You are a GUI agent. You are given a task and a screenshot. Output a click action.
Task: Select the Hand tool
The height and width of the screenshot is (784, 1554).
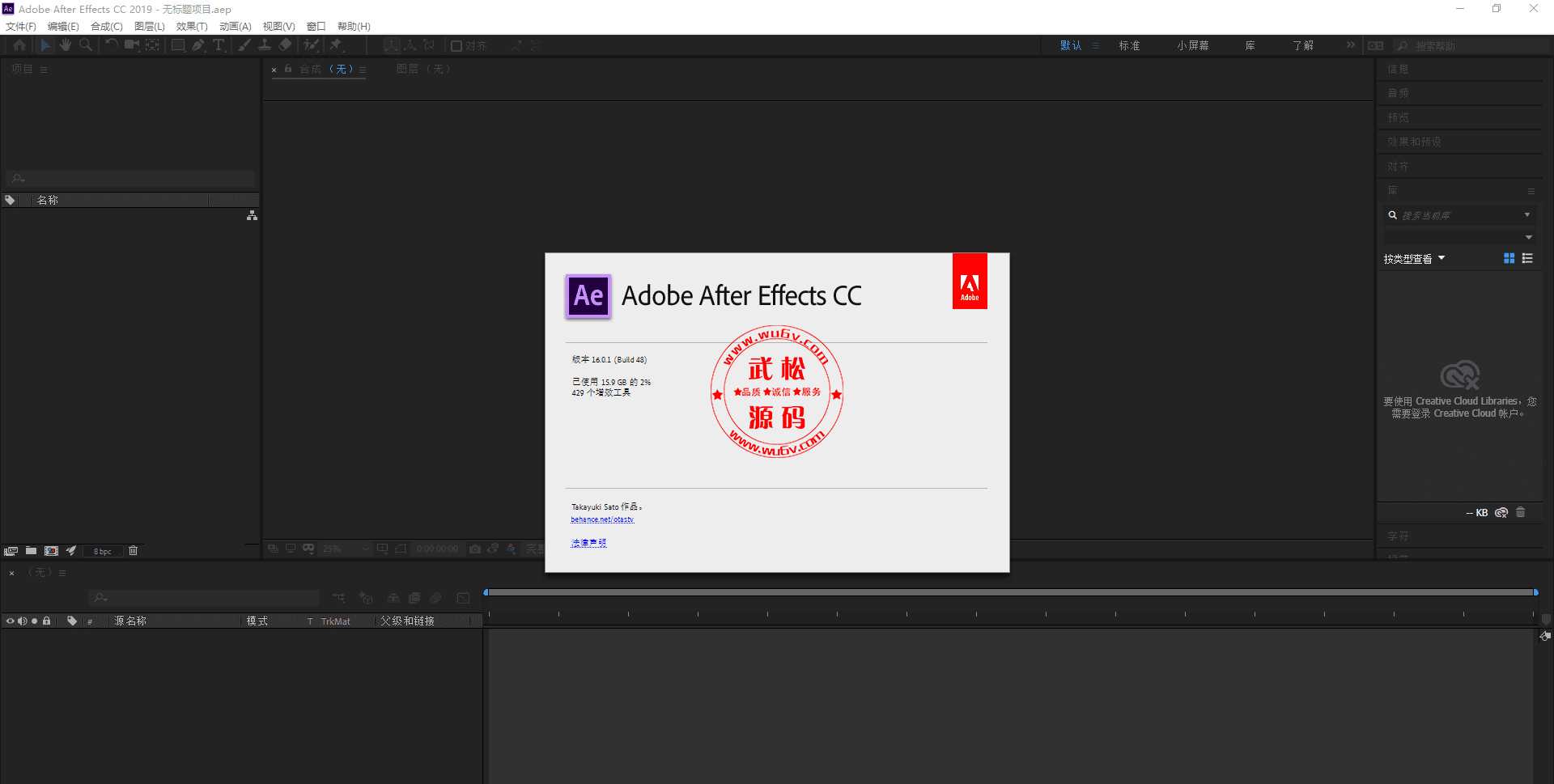[x=65, y=45]
